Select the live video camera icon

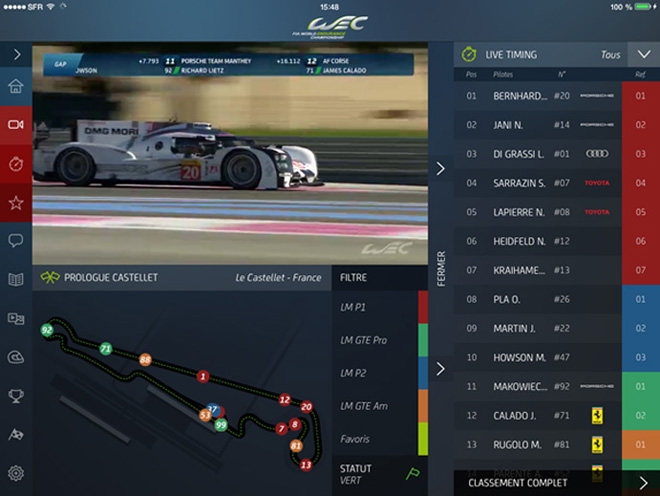[x=16, y=124]
